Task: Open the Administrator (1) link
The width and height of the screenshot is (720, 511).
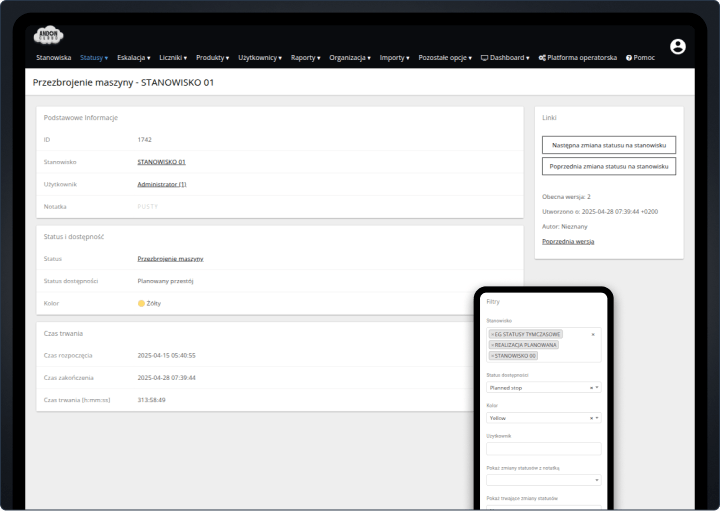Action: [x=162, y=185]
